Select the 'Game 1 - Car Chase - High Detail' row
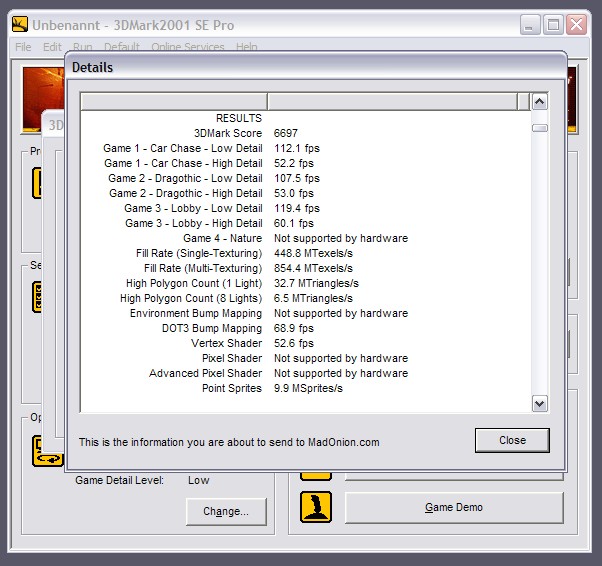The image size is (602, 566). (305, 163)
